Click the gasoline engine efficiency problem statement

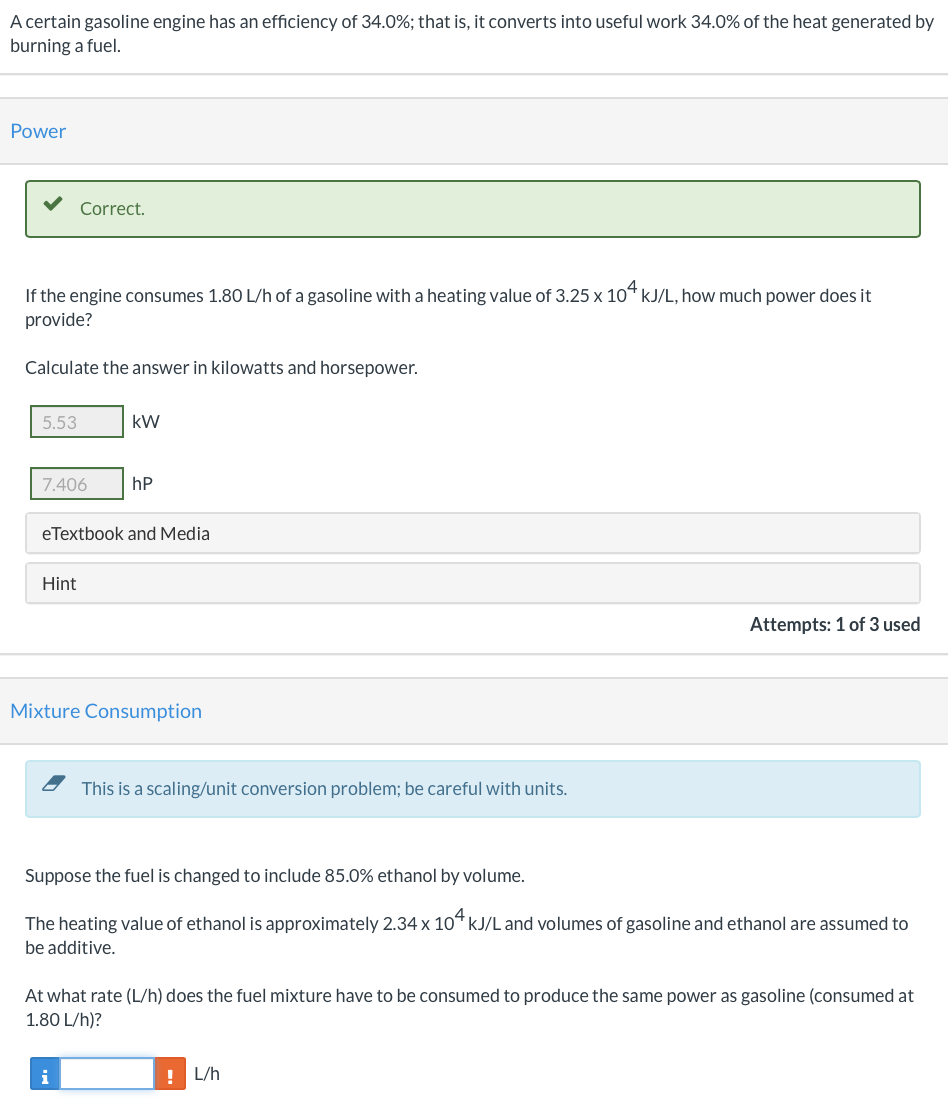[470, 33]
